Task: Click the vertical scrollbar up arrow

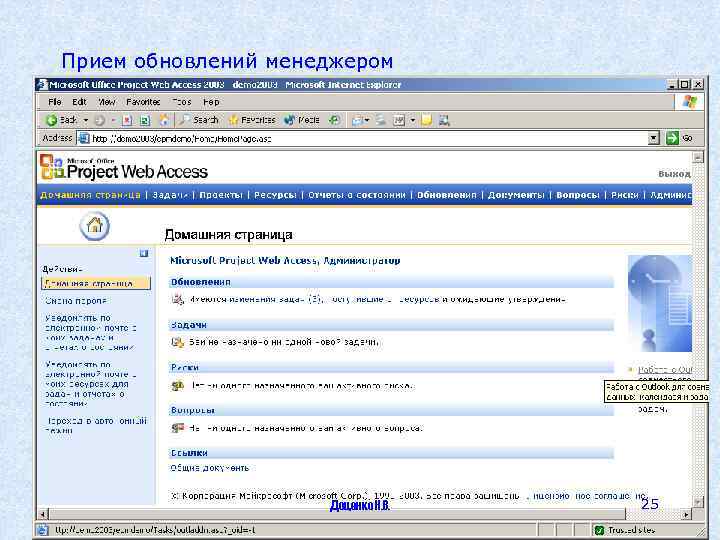Action: [698, 157]
